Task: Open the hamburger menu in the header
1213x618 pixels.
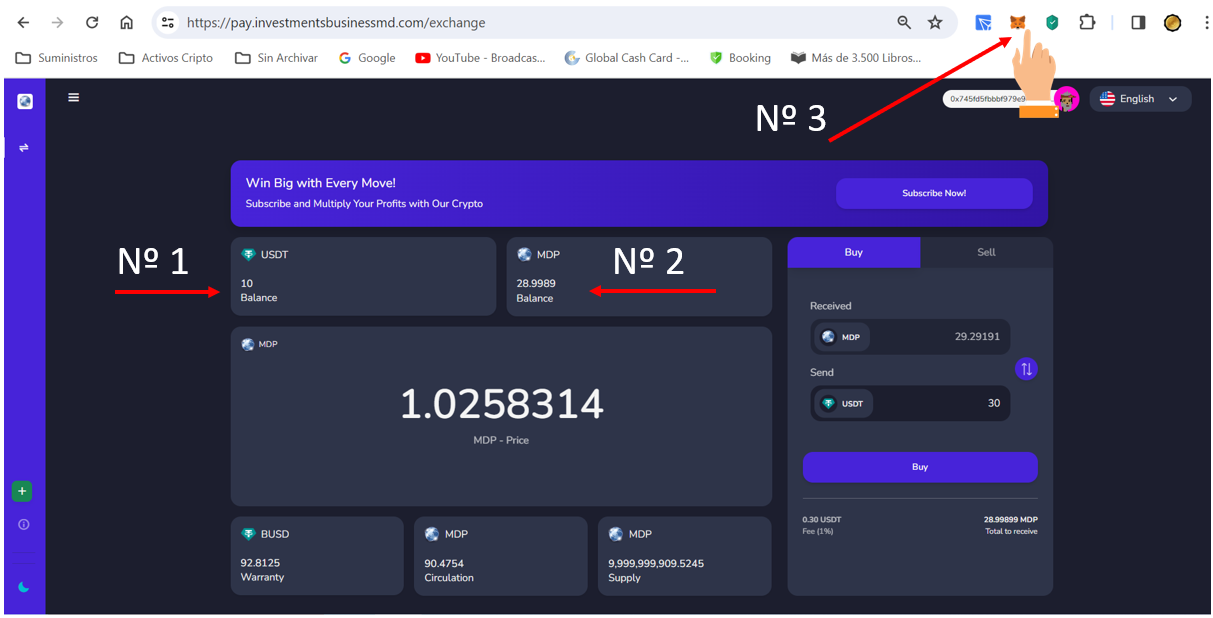Action: [x=74, y=98]
